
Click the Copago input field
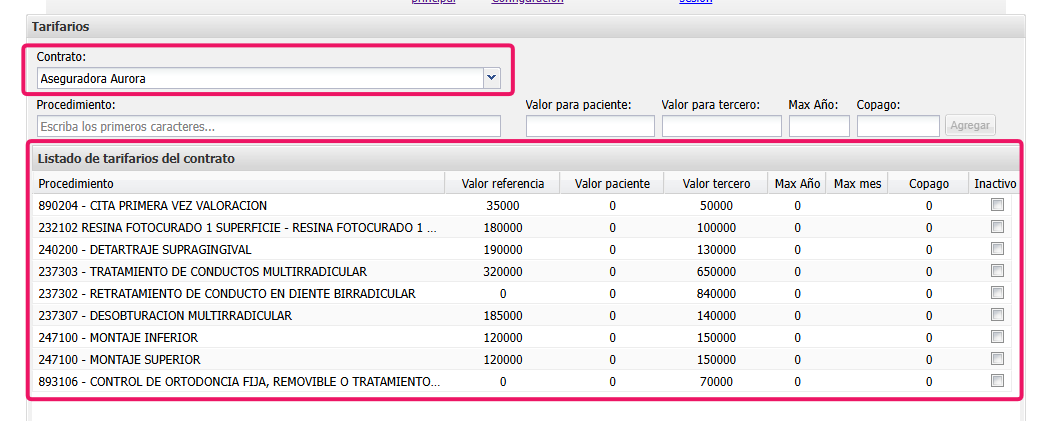click(x=898, y=127)
